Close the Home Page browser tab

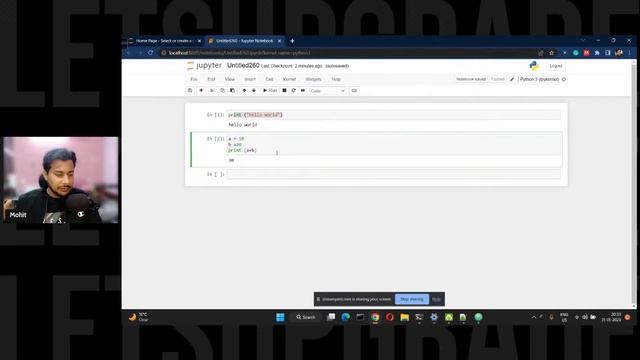click(199, 41)
